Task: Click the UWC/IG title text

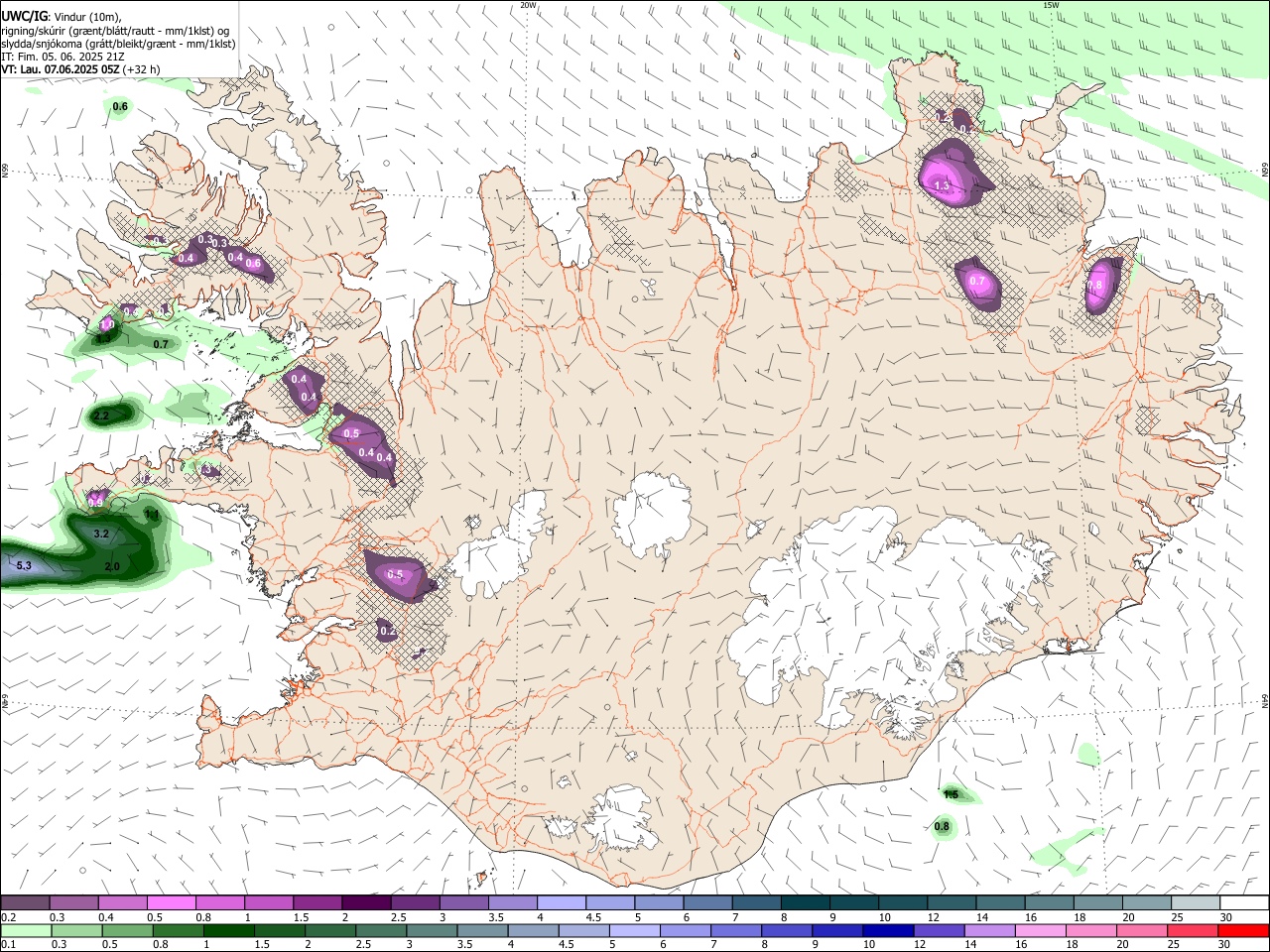Action: pos(23,16)
